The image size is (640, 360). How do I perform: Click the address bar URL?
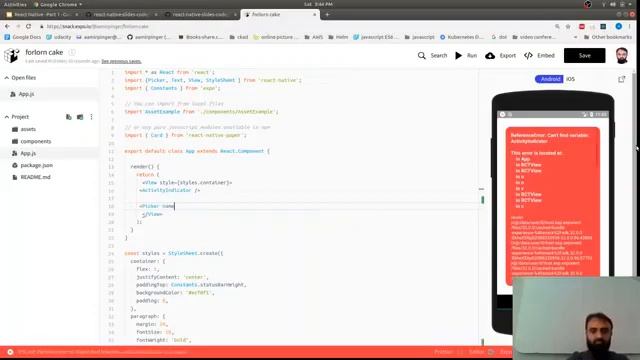(97, 26)
